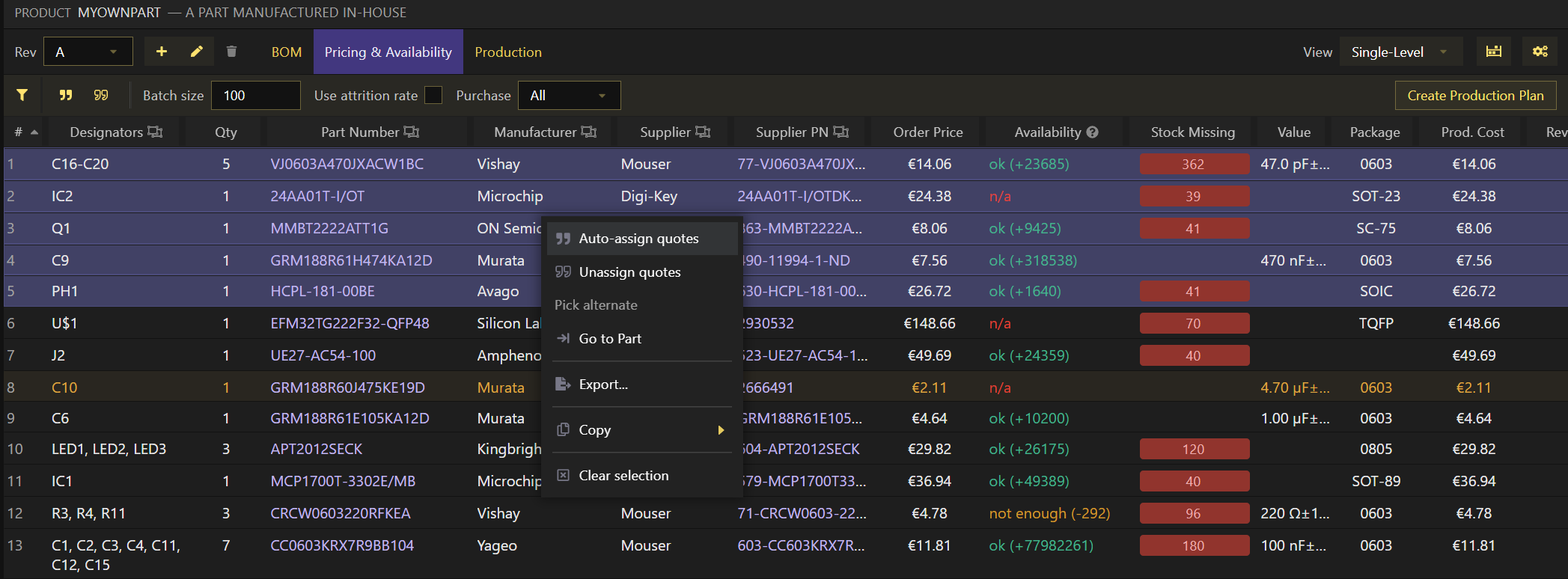Screen dimensions: 1568x579
Task: Click part link APT2012SECK
Action: coord(317,449)
